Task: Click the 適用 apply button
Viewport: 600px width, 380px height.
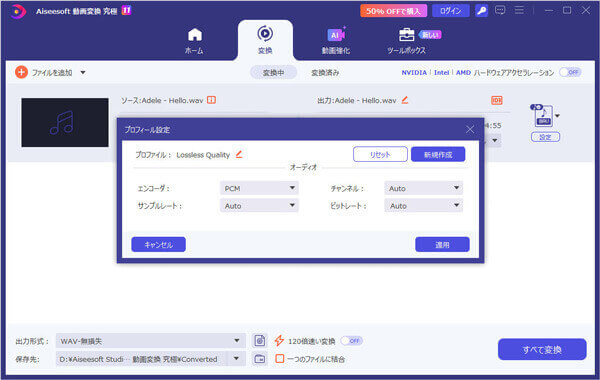Action: click(x=442, y=245)
